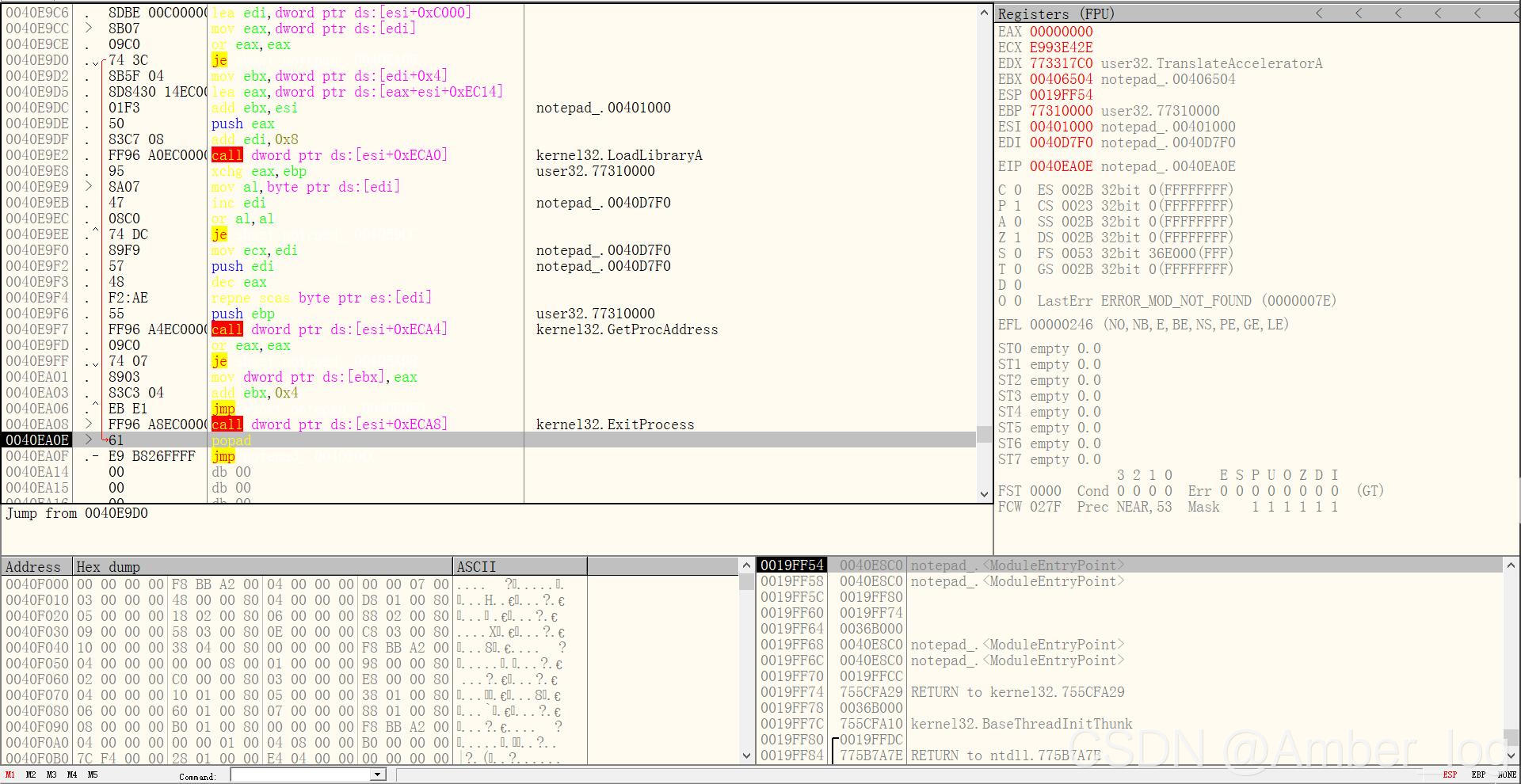1521x784 pixels.
Task: Click the Jump from 0040E9D0 info line
Action: [77, 513]
